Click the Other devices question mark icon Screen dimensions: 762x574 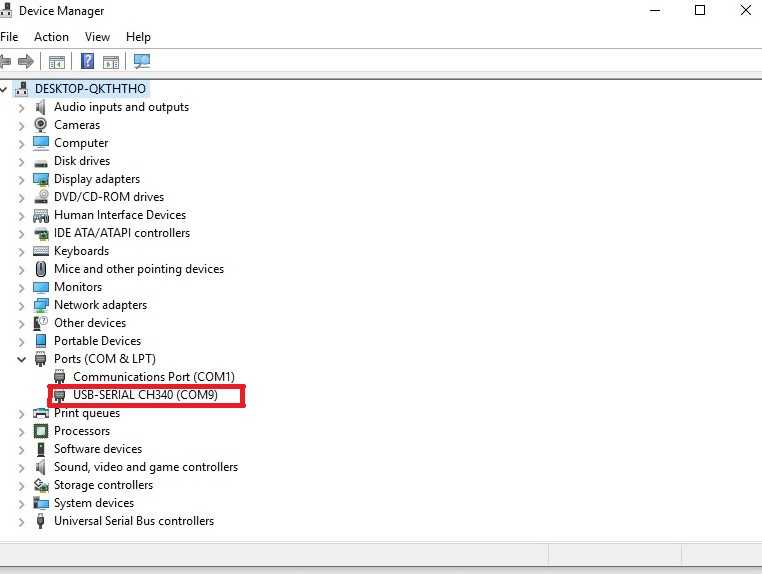[40, 323]
